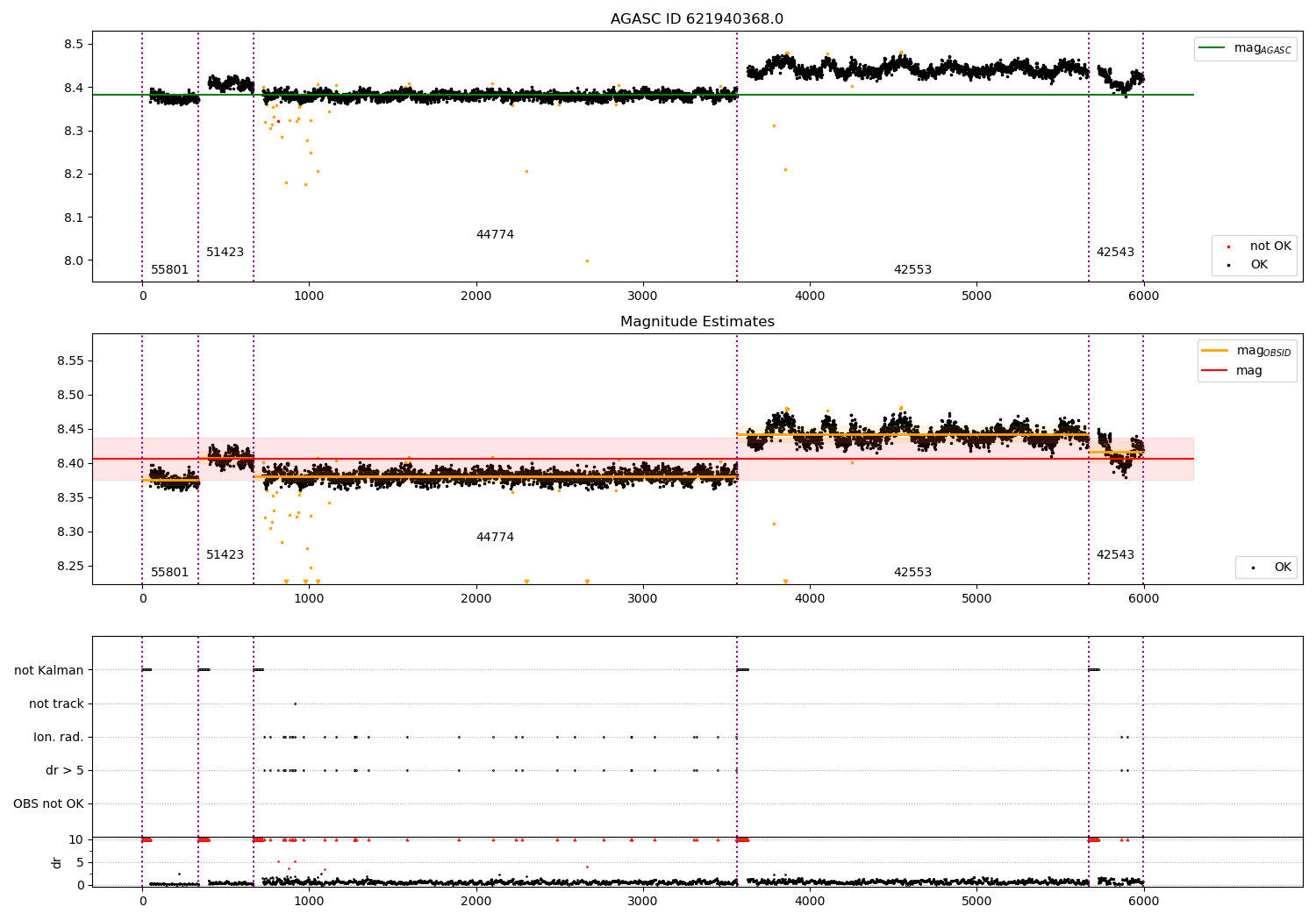The image size is (1316, 921).
Task: Click the 'OBS not OK' row label
Action: pyautogui.click(x=48, y=803)
